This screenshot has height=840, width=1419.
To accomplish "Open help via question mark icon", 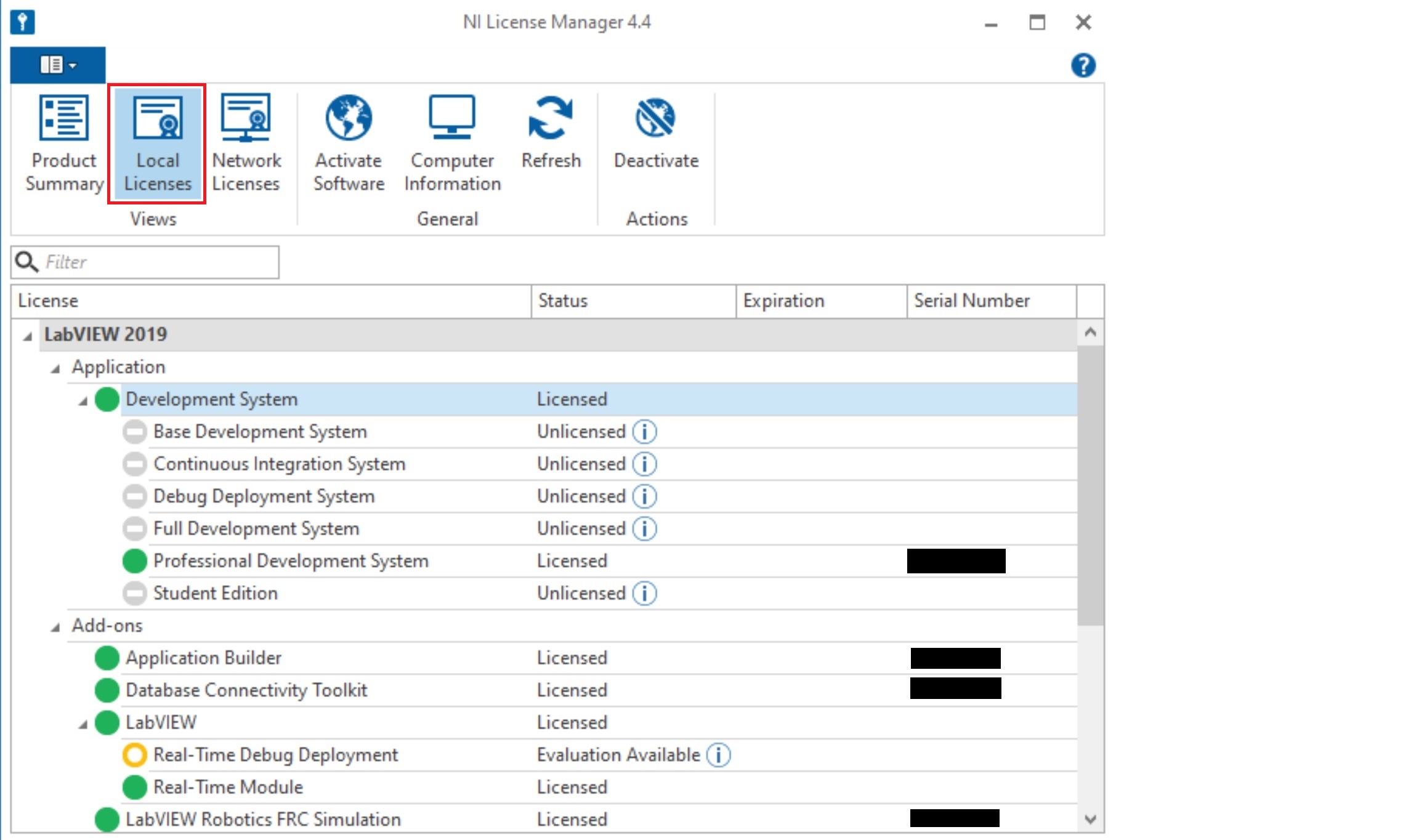I will pos(1083,65).
